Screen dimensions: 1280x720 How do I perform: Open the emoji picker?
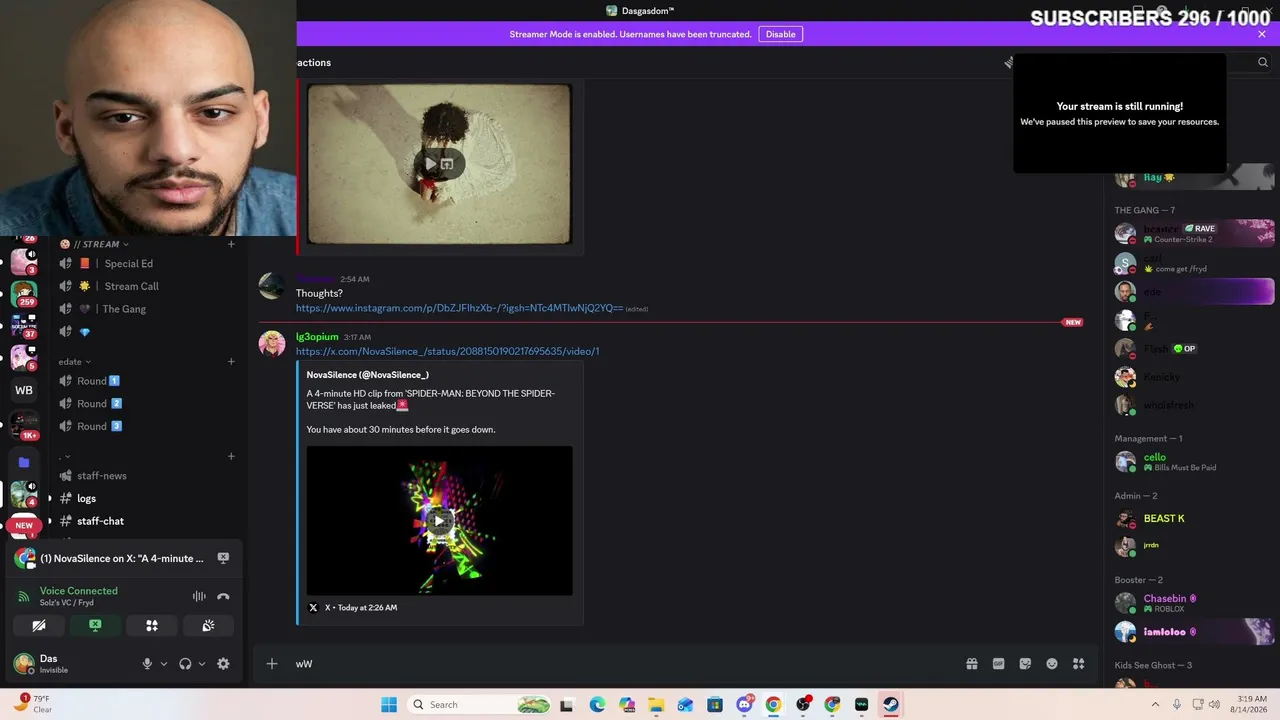pos(1052,664)
